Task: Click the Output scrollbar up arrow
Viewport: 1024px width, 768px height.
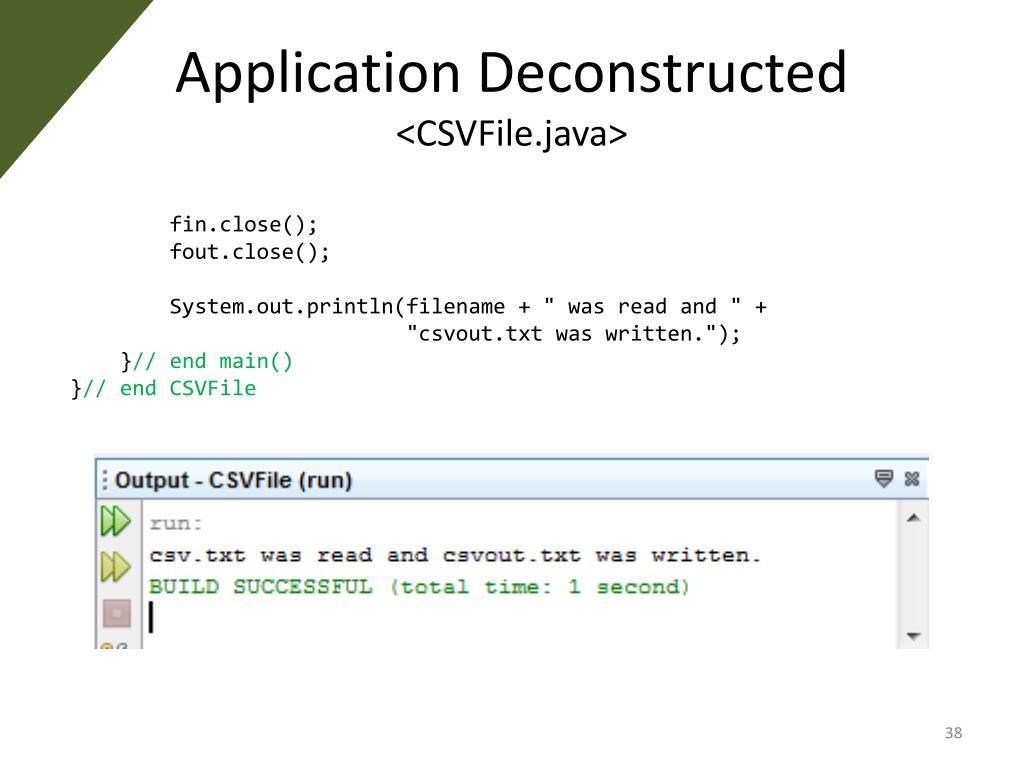Action: pos(914,518)
